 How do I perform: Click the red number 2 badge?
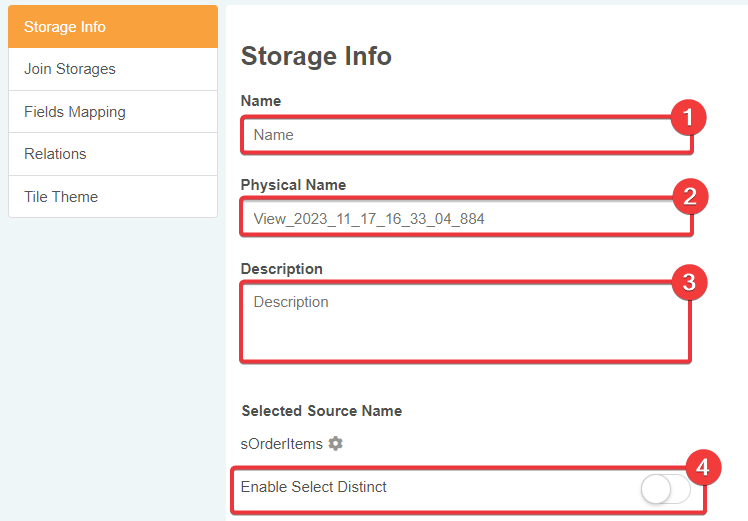pyautogui.click(x=688, y=196)
